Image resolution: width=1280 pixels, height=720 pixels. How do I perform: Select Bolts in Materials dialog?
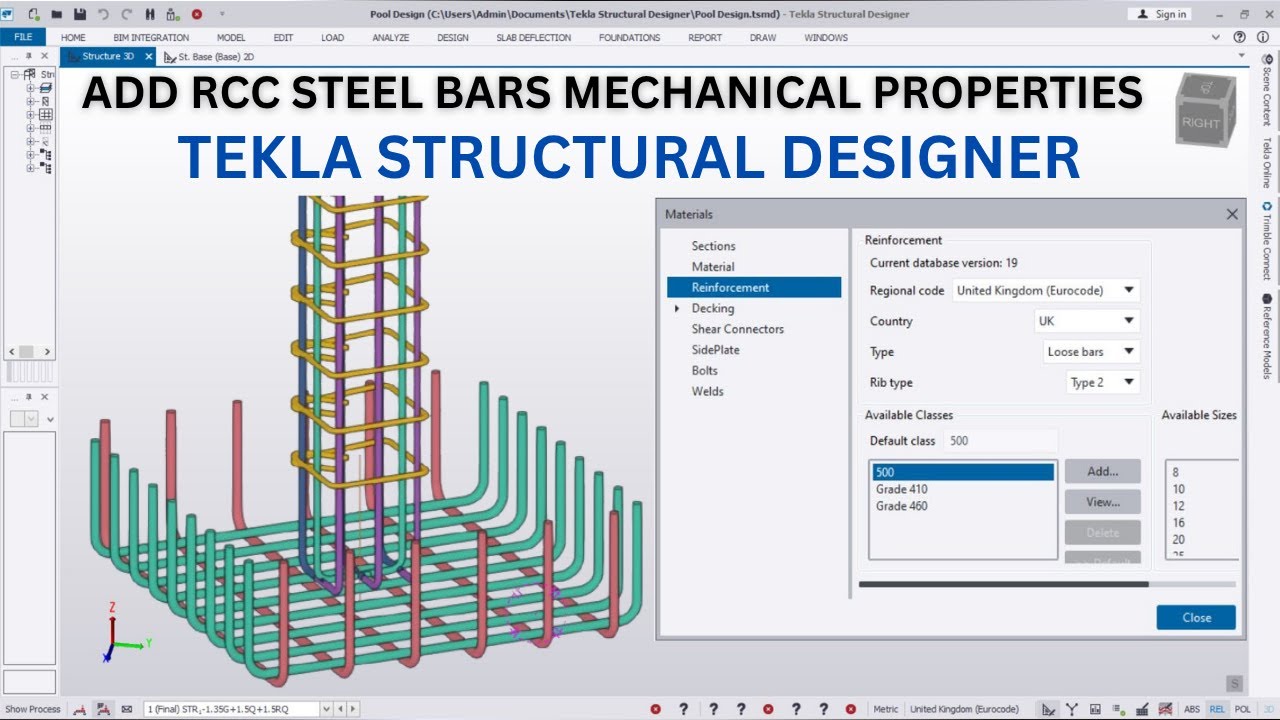pyautogui.click(x=704, y=371)
